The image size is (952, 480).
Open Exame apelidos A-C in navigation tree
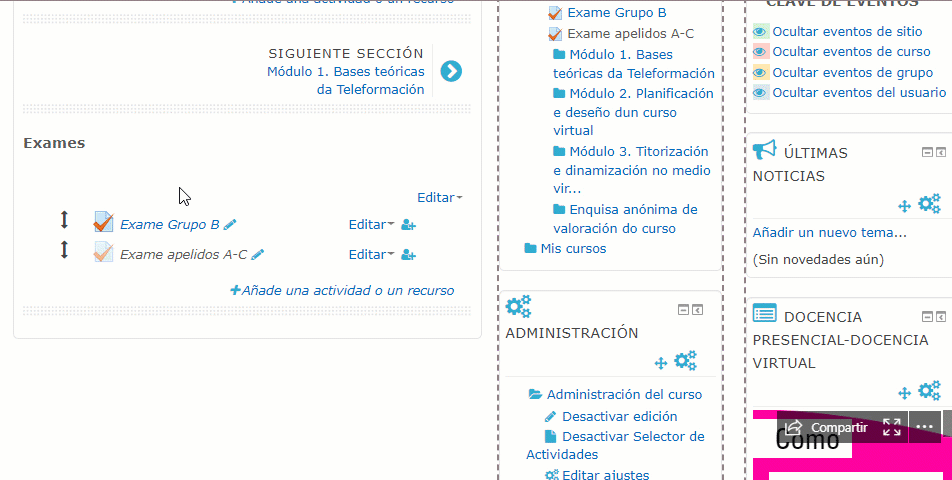630,33
